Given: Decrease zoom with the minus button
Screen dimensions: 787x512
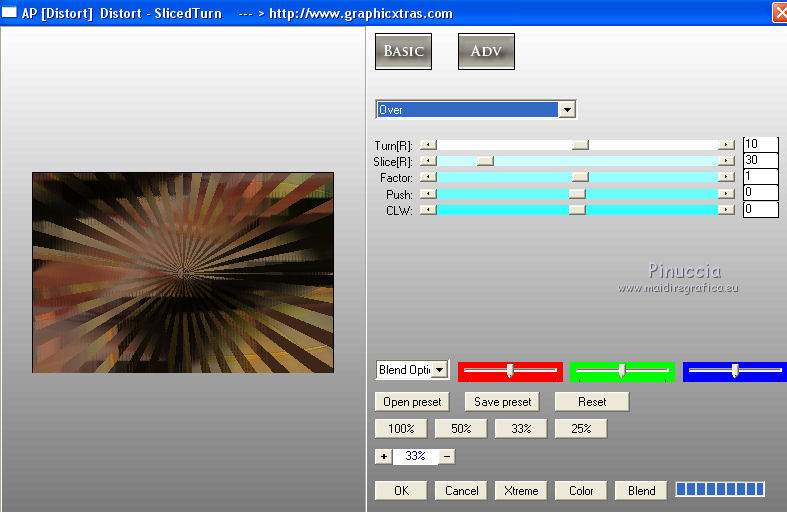Looking at the screenshot, I should 447,456.
